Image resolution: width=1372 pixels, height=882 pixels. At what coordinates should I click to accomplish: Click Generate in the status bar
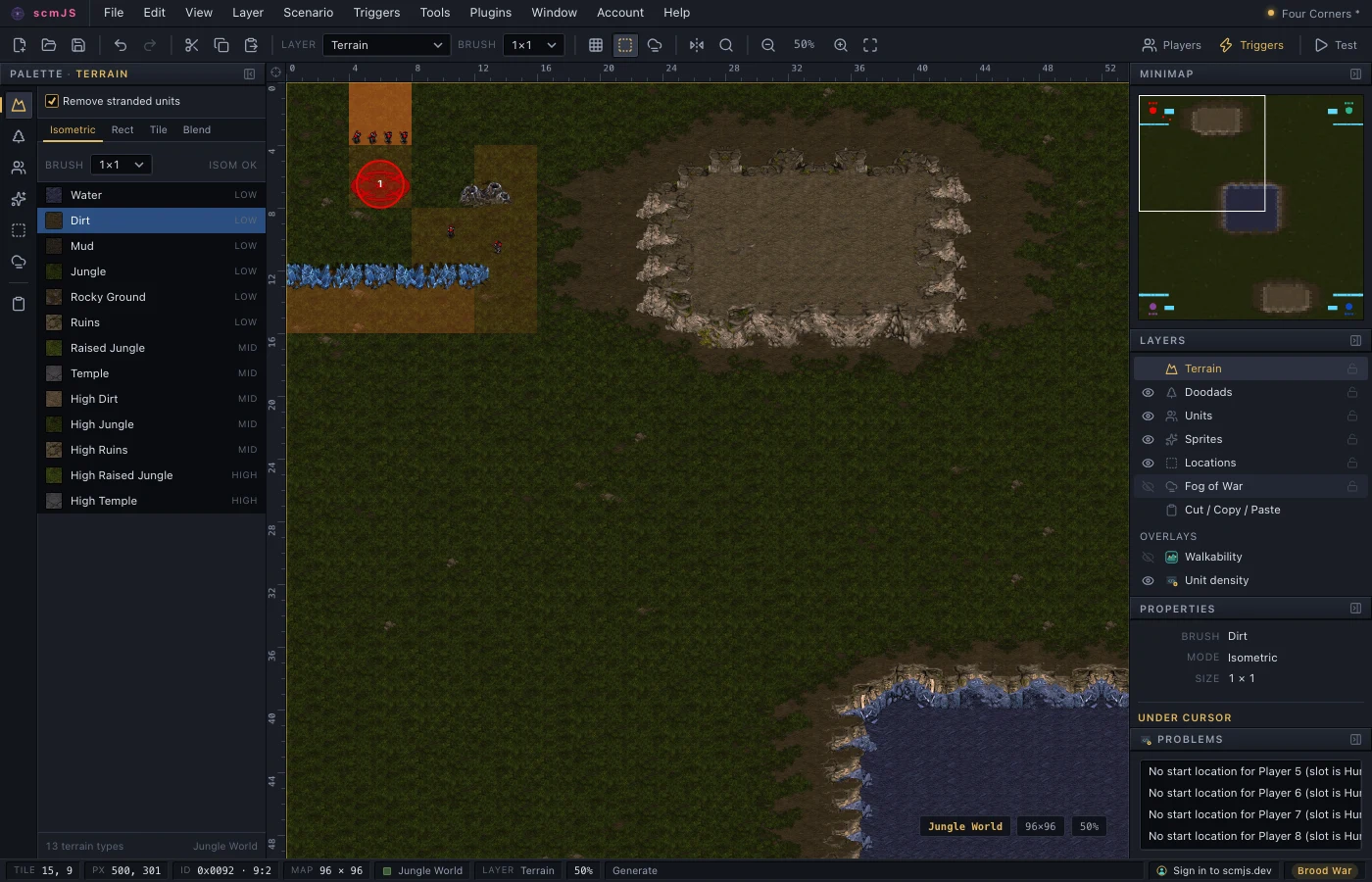[635, 870]
